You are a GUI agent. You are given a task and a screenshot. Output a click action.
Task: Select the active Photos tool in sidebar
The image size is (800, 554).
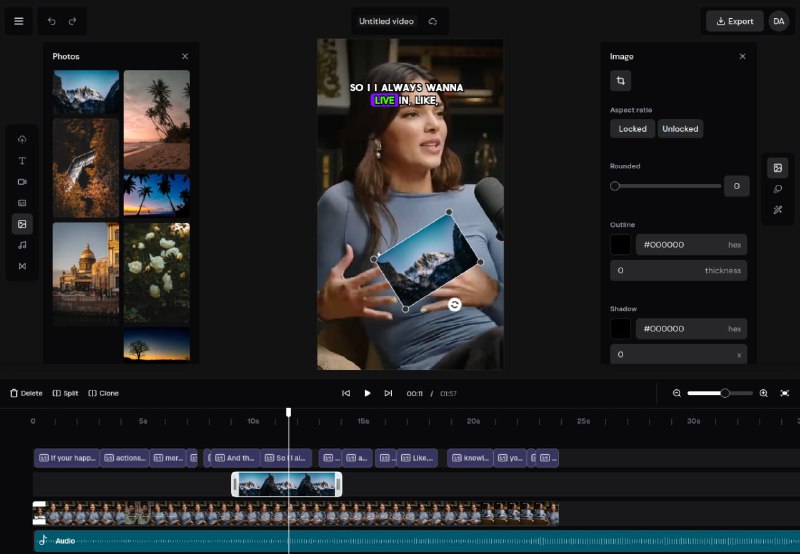click(22, 224)
